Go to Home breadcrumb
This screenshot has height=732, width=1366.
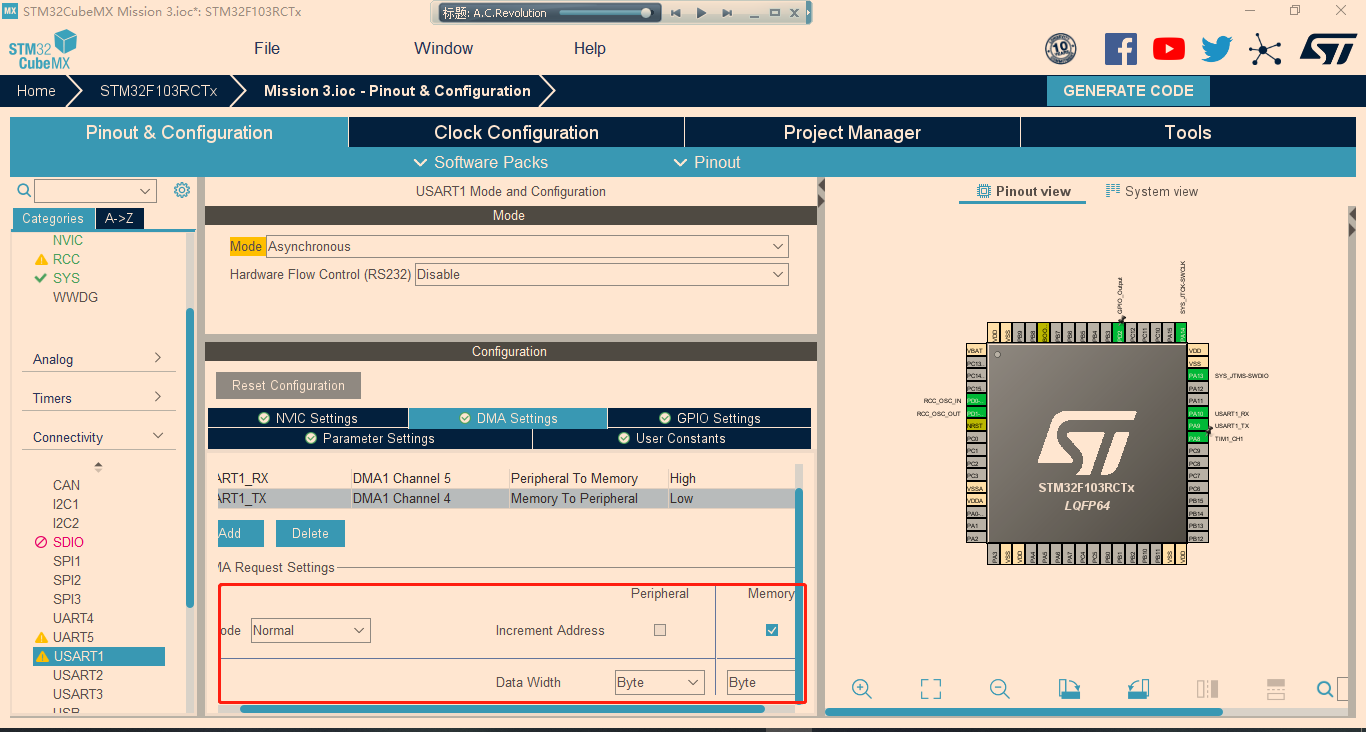pos(36,90)
